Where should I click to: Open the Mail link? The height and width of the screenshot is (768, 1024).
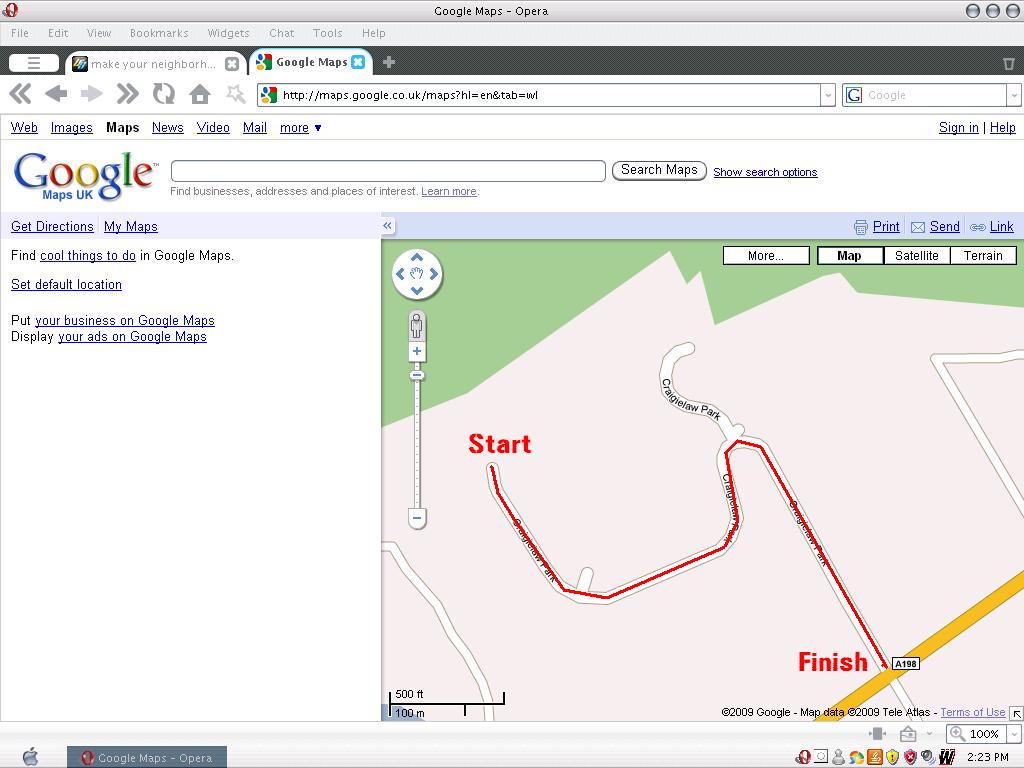click(x=255, y=127)
